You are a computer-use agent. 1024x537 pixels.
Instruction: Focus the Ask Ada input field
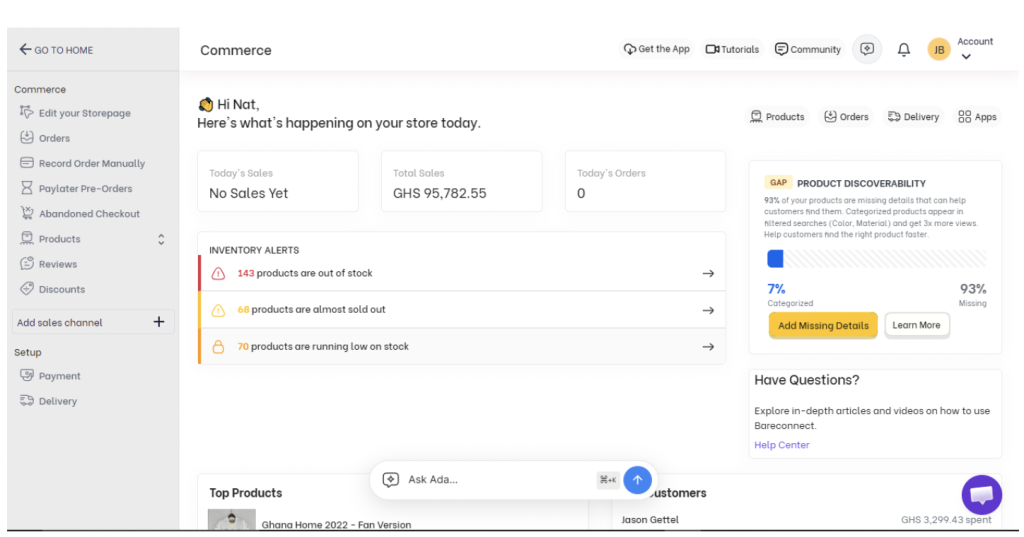click(x=498, y=480)
